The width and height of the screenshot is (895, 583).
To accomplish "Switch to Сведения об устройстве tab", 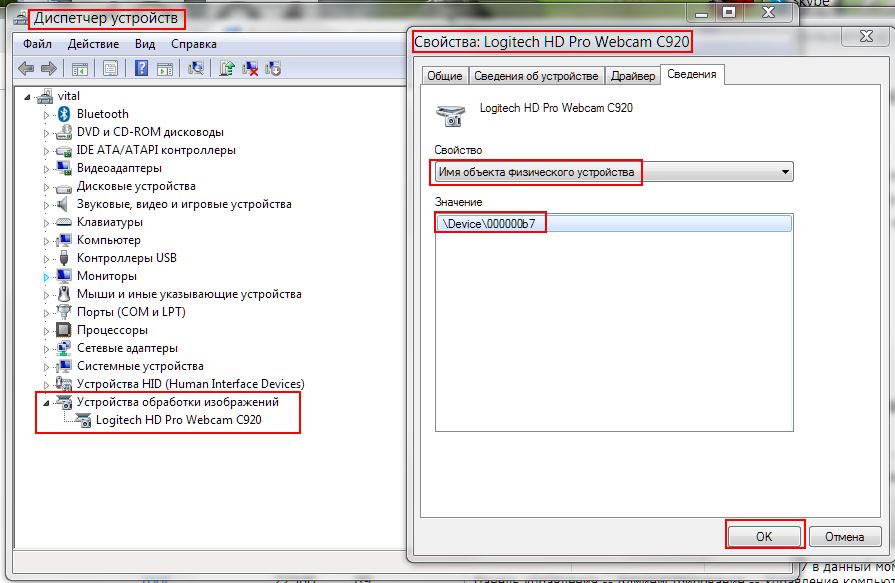I will tap(536, 76).
